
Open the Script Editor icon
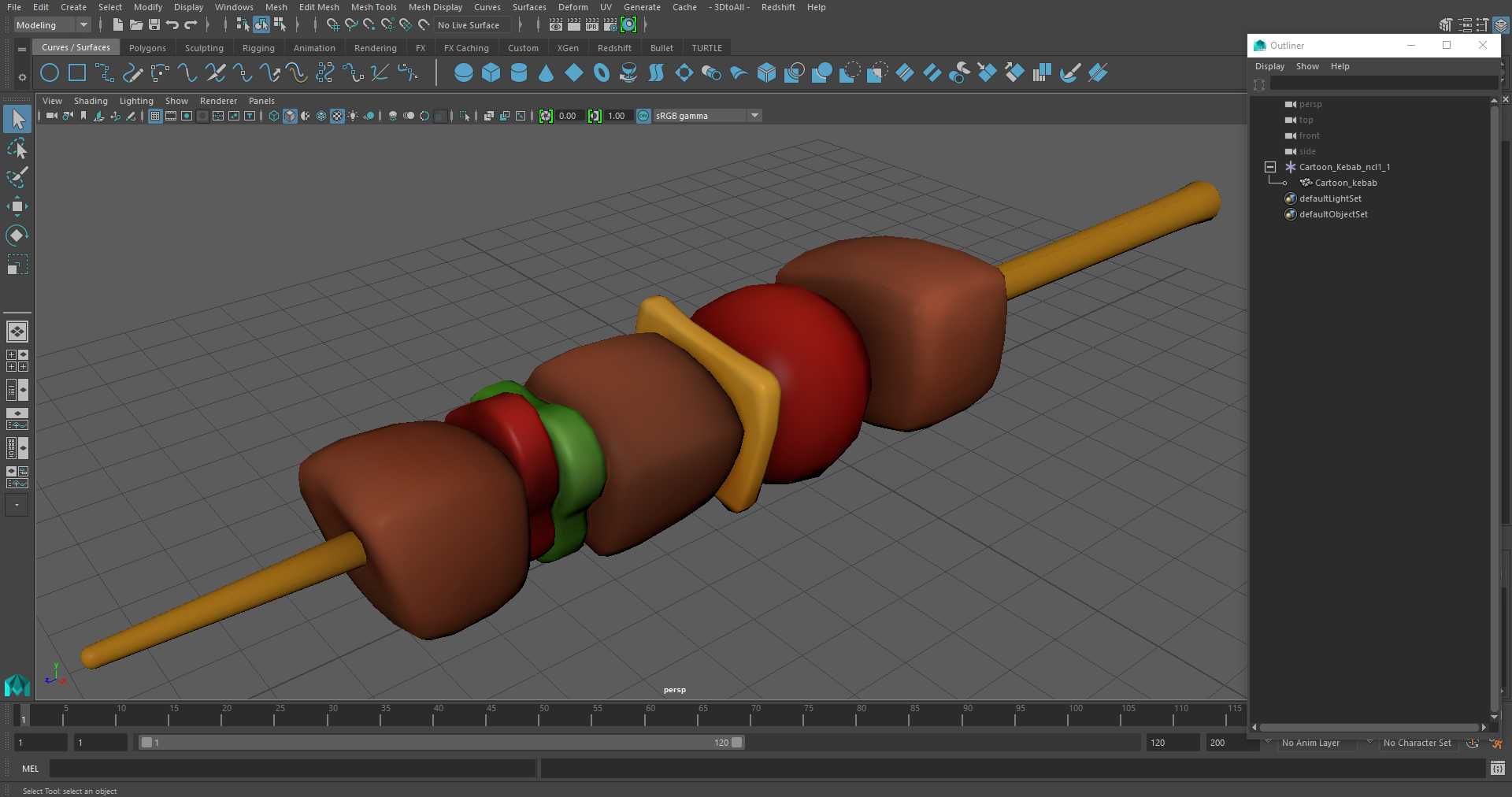pos(1498,768)
